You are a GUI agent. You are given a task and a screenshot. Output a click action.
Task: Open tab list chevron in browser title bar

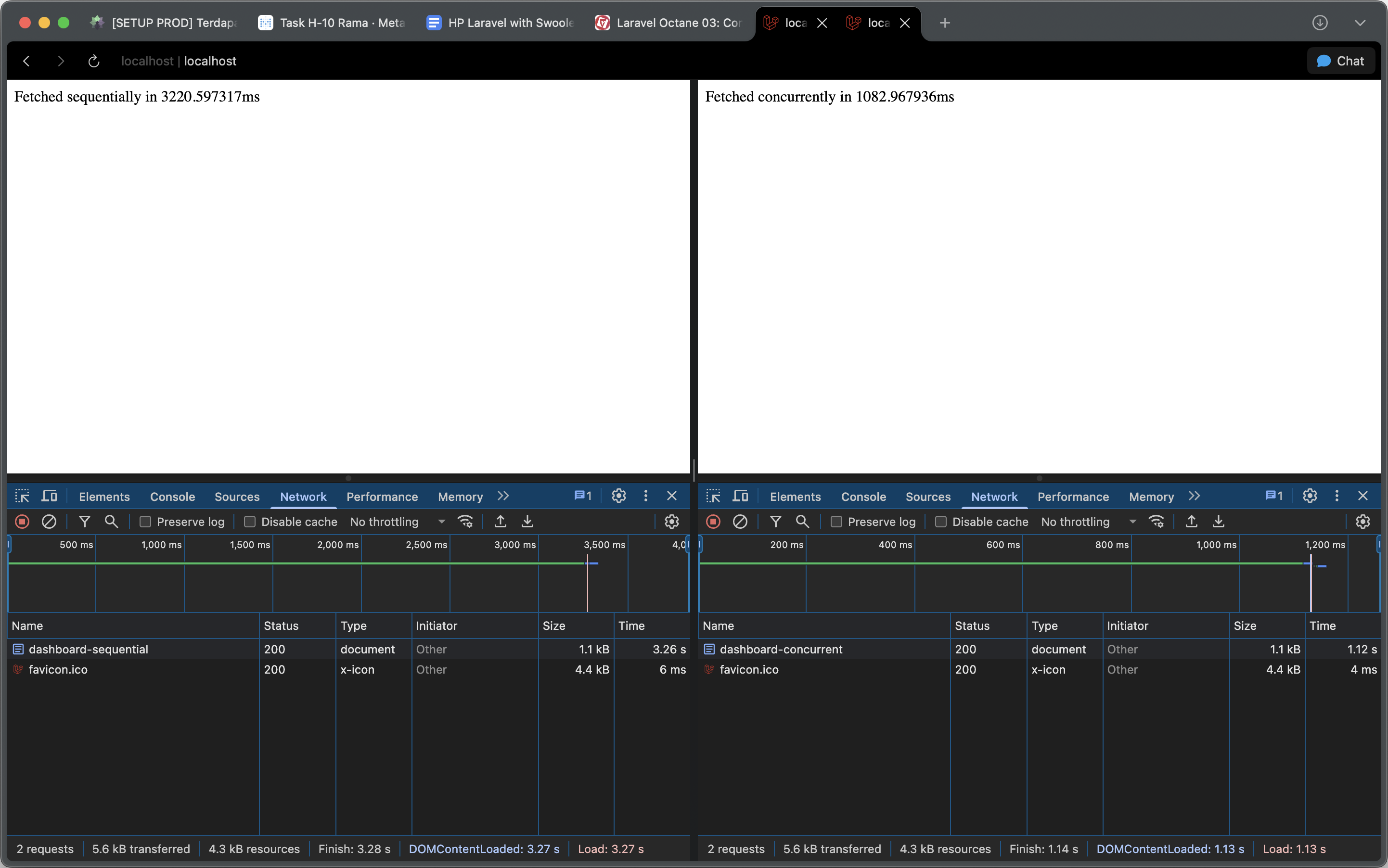click(1359, 23)
